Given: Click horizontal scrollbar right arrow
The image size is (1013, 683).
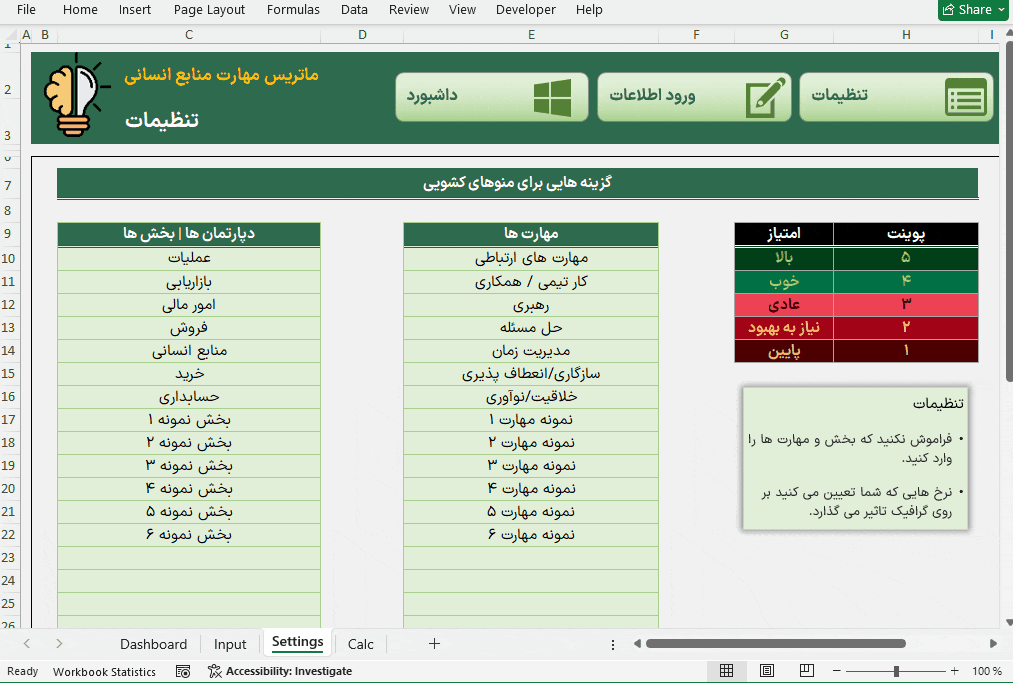Looking at the screenshot, I should 994,644.
